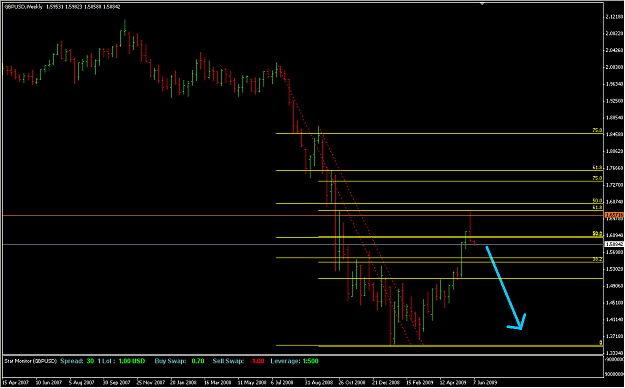Click the 15 Feb 2009 date label
This screenshot has height=388, width=625.
(x=420, y=382)
